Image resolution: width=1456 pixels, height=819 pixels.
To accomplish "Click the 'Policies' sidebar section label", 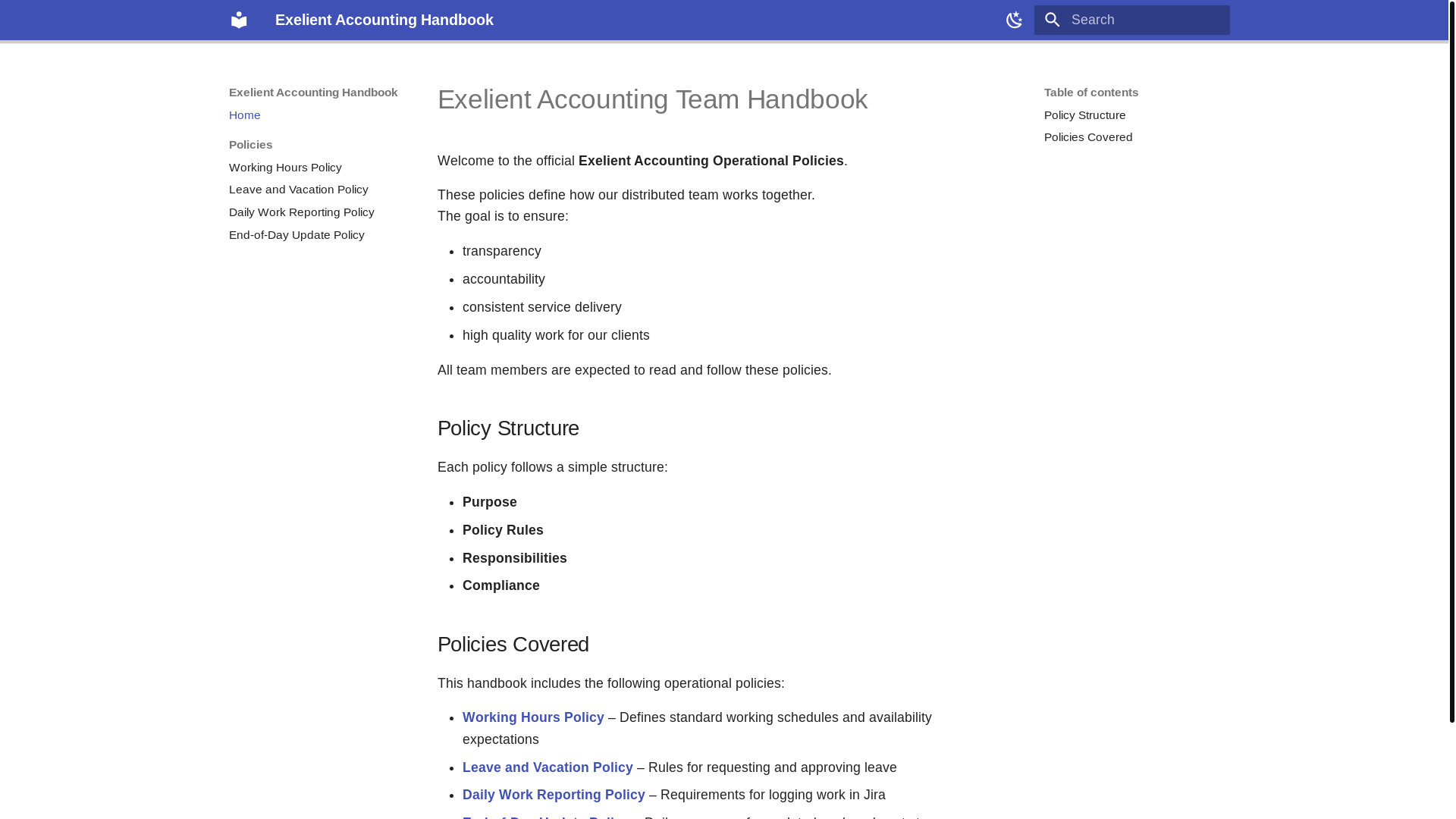I will [x=250, y=145].
